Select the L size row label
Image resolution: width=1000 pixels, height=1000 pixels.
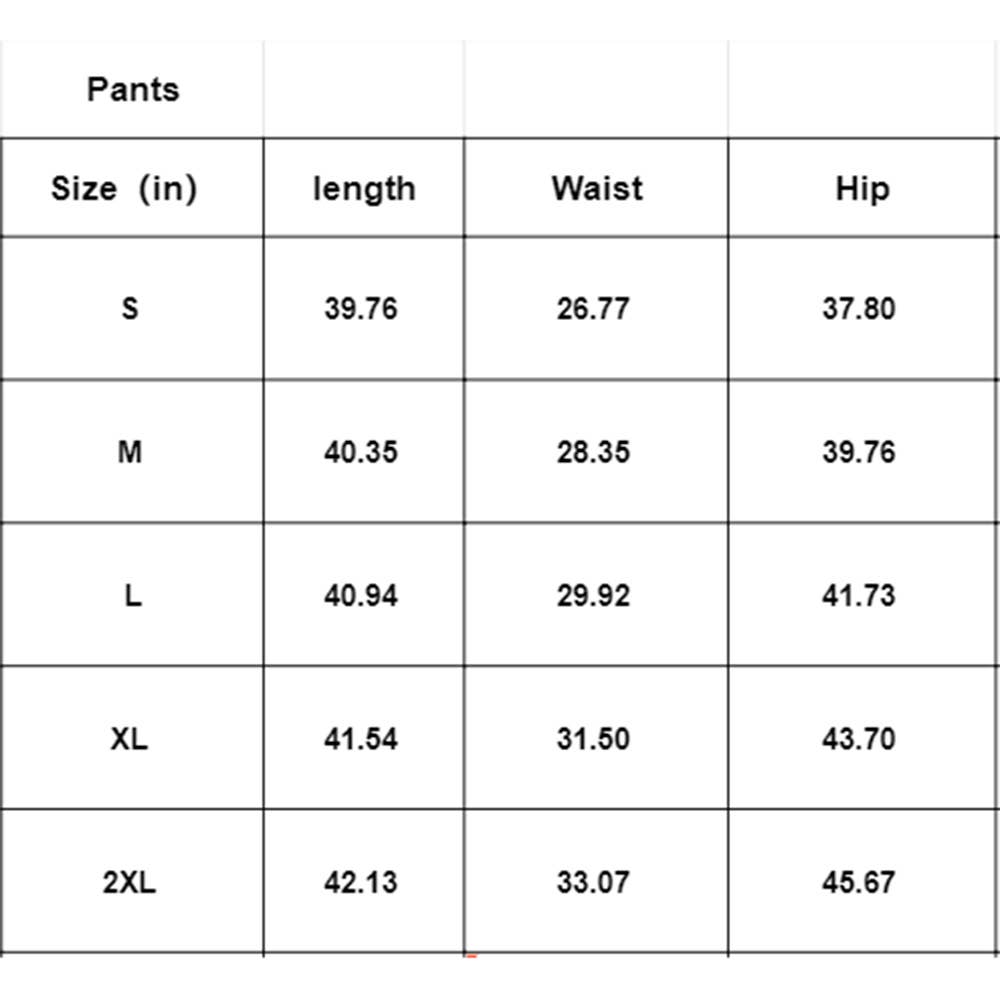coord(131,595)
